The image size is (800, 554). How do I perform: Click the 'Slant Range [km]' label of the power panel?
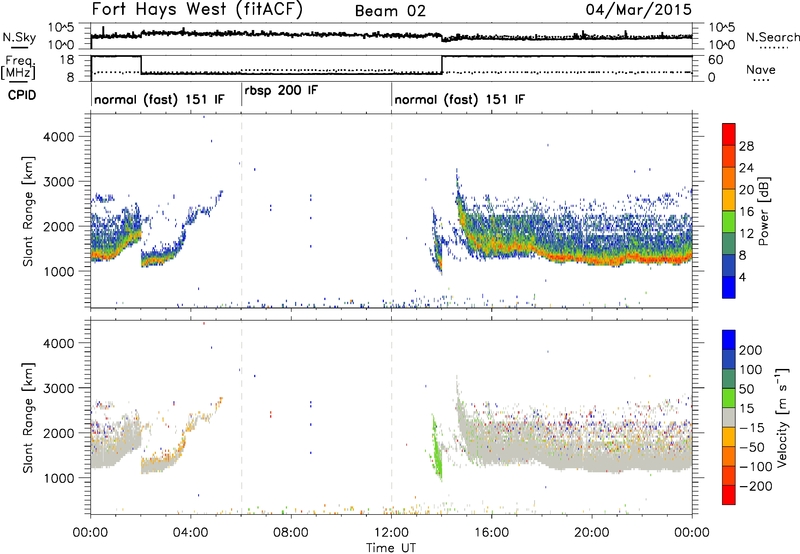pos(28,211)
